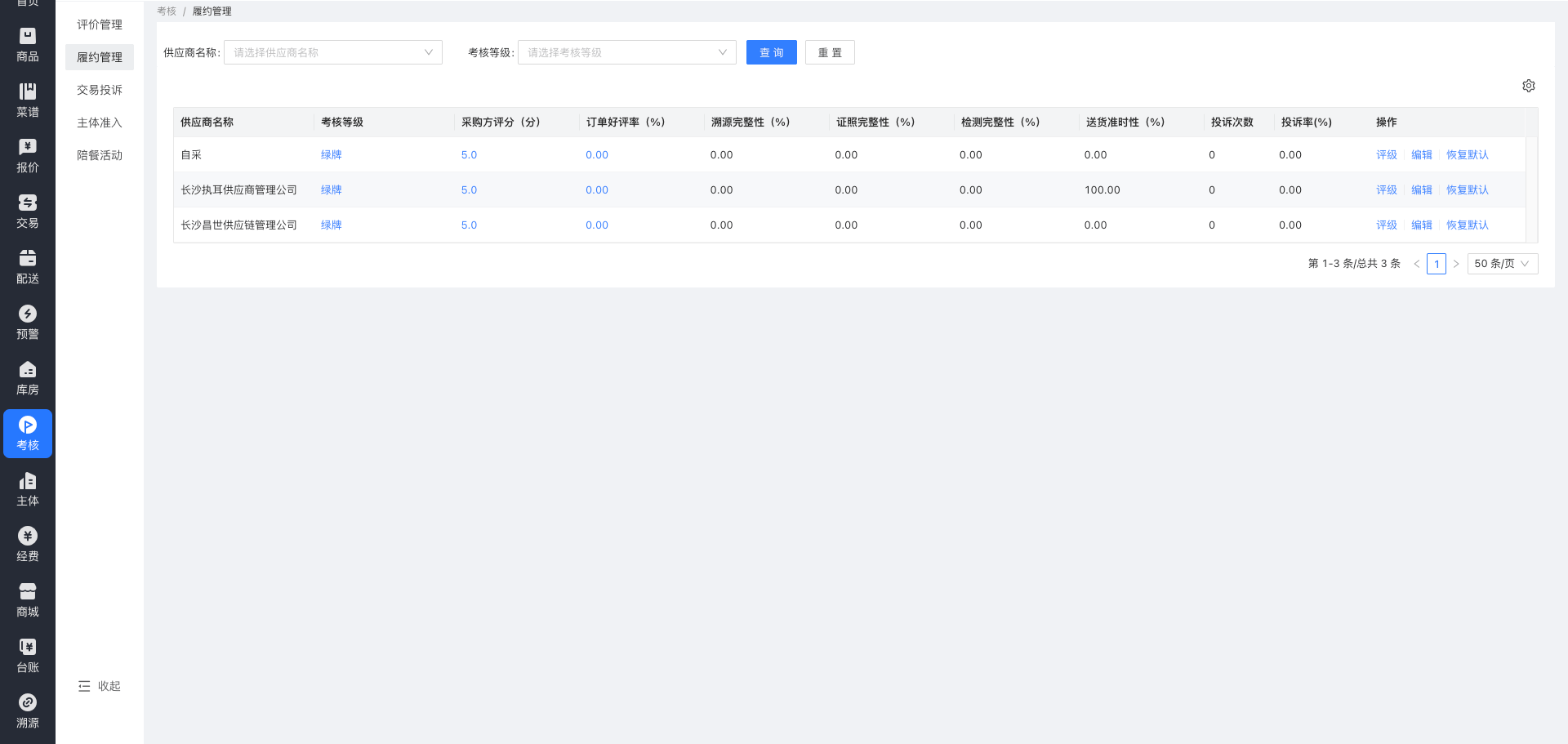Image resolution: width=1568 pixels, height=744 pixels.
Task: Open the 50 条/页 page size selector
Action: point(1502,264)
